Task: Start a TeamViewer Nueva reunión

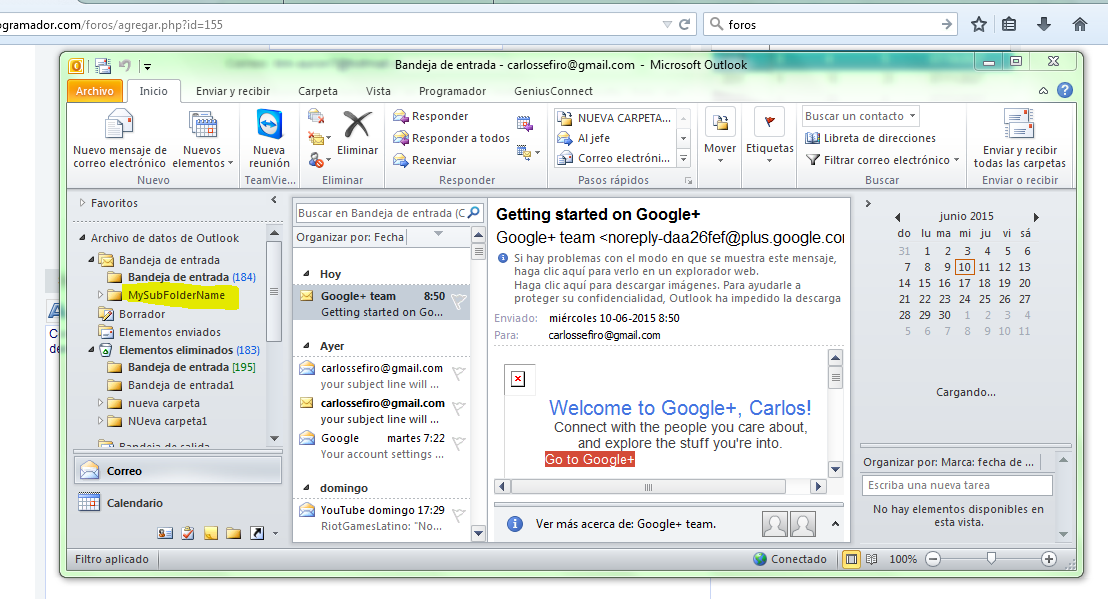Action: pyautogui.click(x=269, y=140)
